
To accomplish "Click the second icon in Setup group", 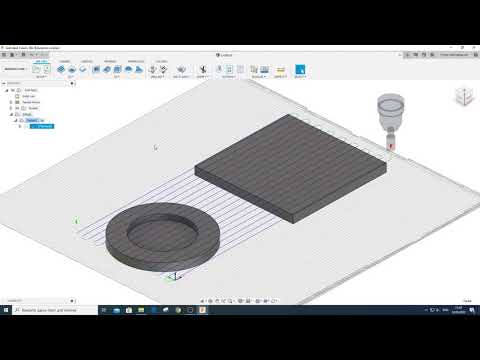I will (x=47, y=69).
